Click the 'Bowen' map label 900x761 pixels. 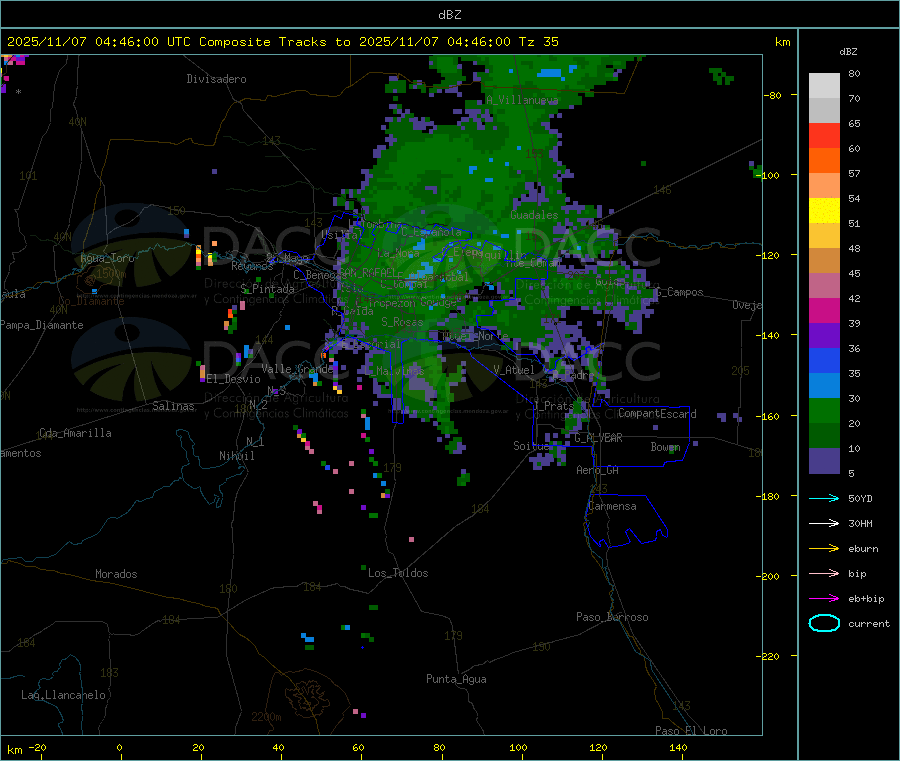[x=665, y=446]
